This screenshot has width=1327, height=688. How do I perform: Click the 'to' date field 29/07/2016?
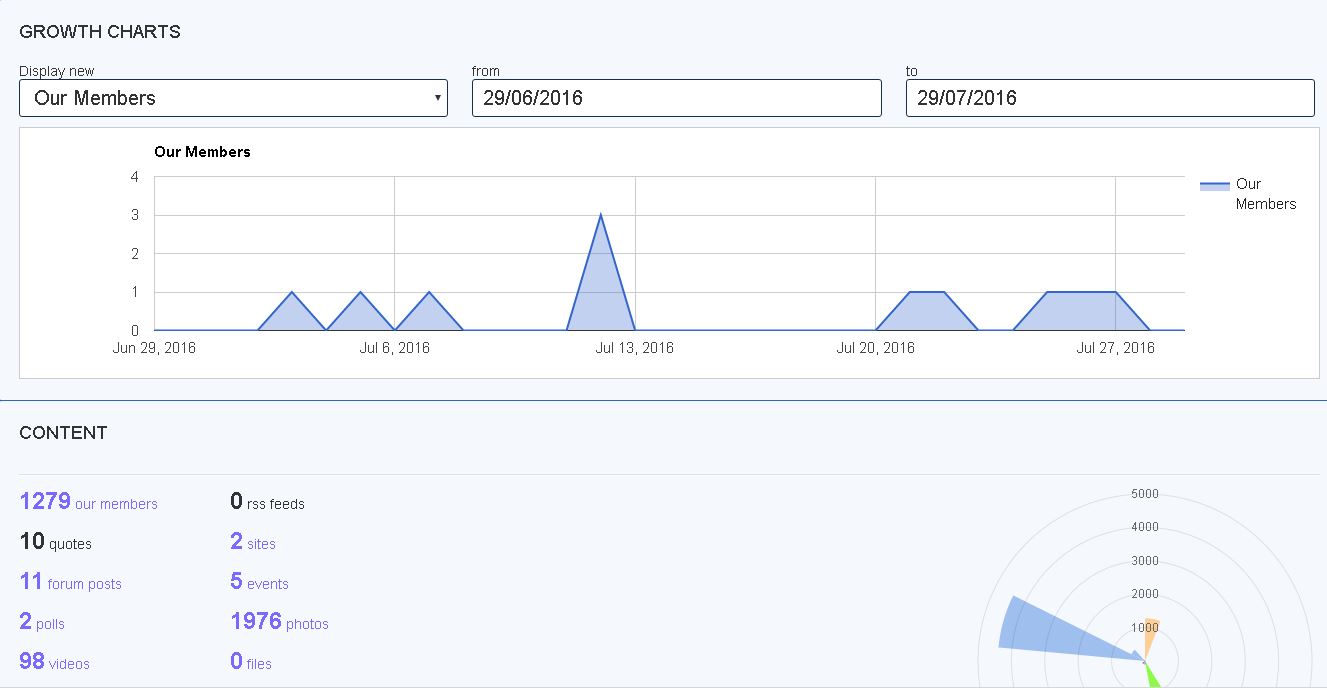(1109, 98)
